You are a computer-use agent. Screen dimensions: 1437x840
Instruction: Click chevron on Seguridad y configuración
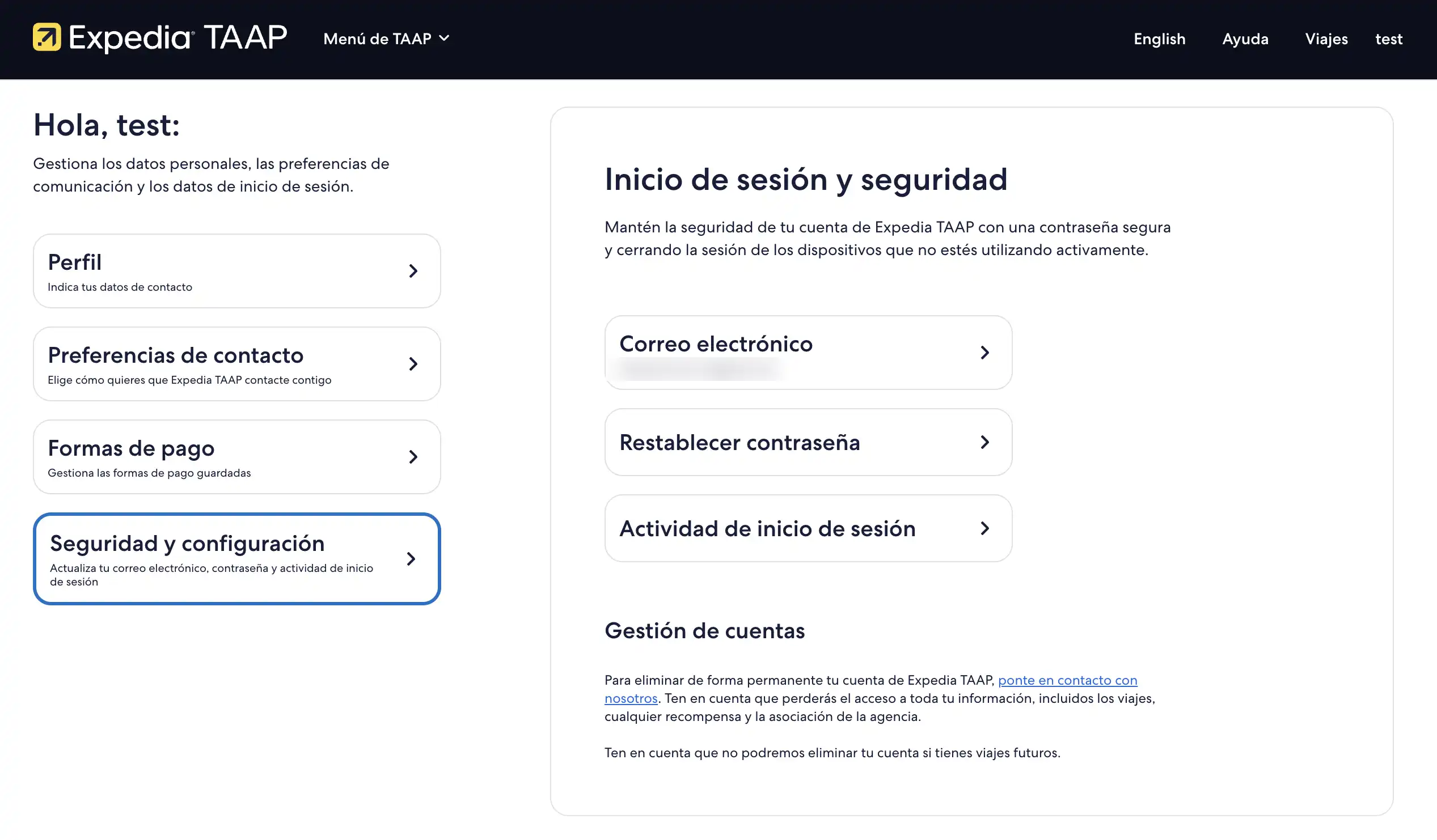tap(411, 558)
